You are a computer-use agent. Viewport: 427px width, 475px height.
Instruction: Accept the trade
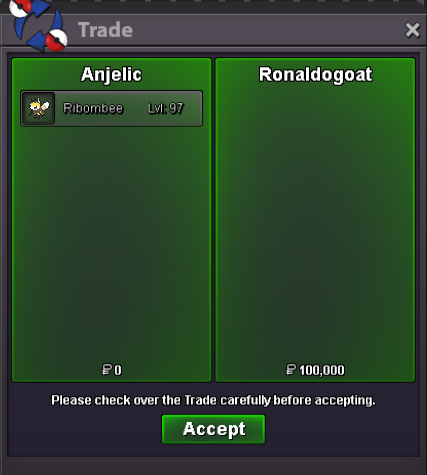point(213,429)
